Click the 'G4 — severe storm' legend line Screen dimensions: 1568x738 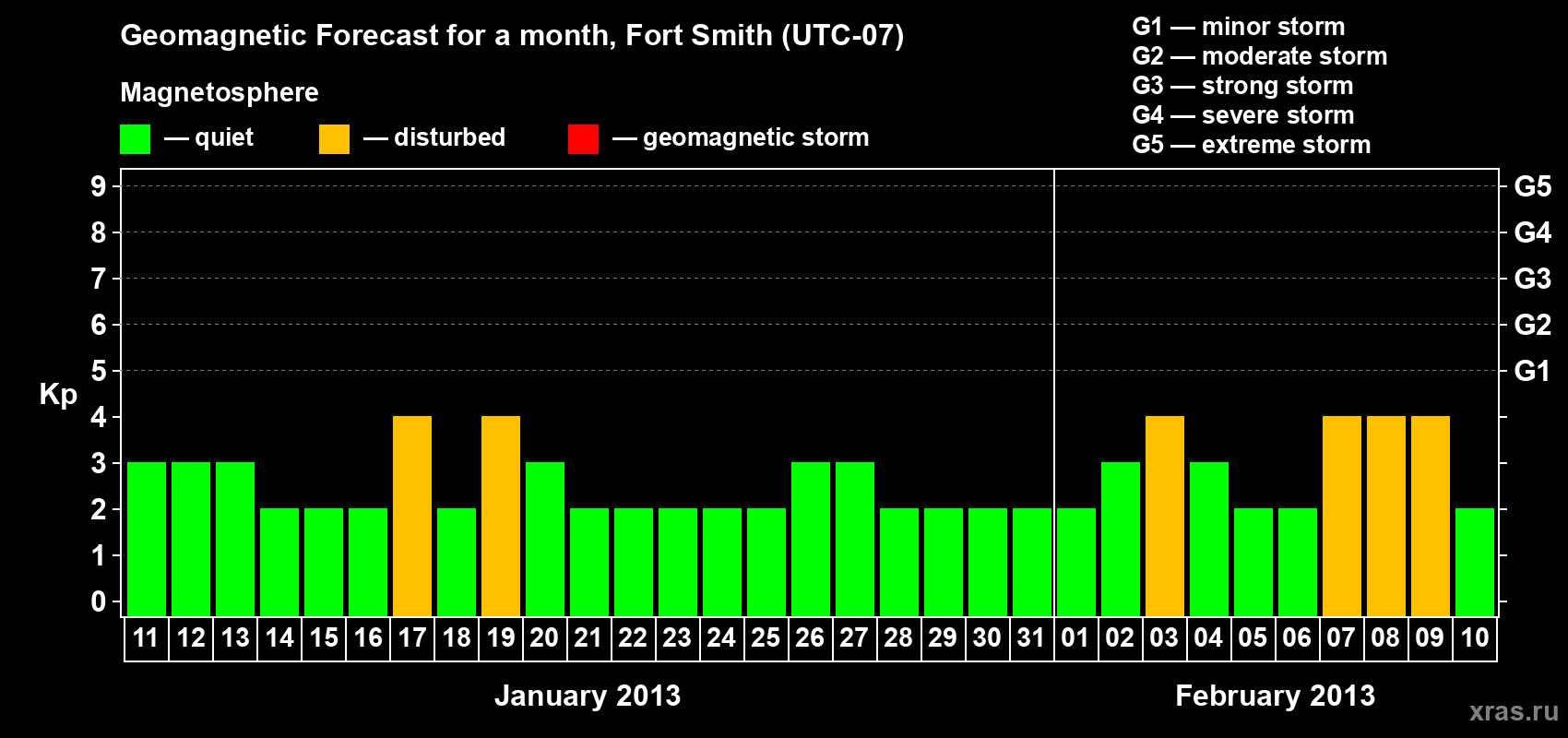click(1243, 115)
